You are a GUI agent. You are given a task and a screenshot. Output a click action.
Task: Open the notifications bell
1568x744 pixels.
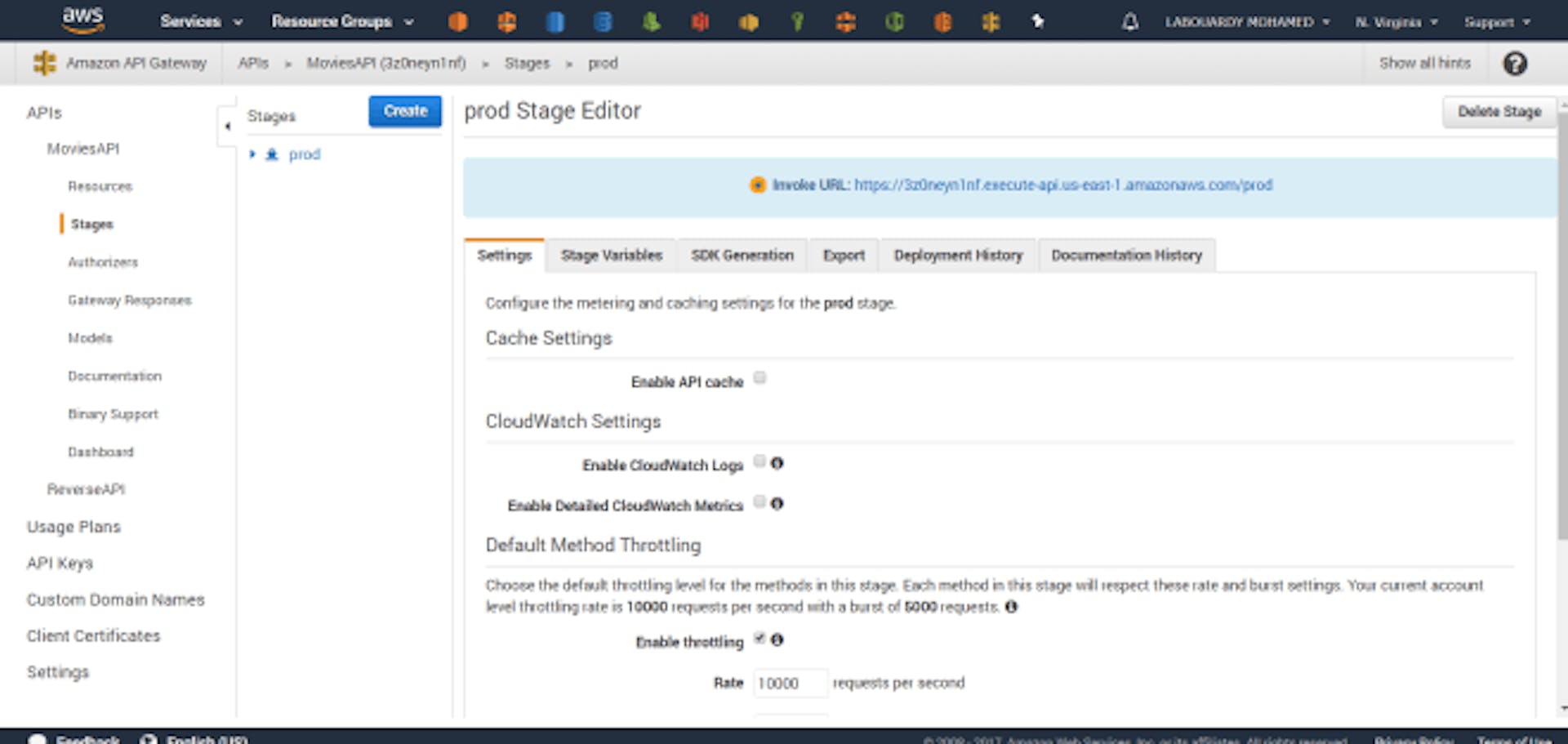[x=1129, y=21]
